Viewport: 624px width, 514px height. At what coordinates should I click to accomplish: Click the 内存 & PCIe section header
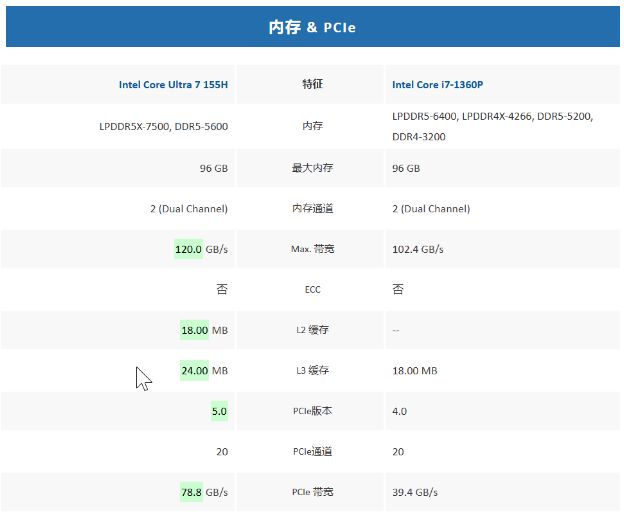pos(312,27)
